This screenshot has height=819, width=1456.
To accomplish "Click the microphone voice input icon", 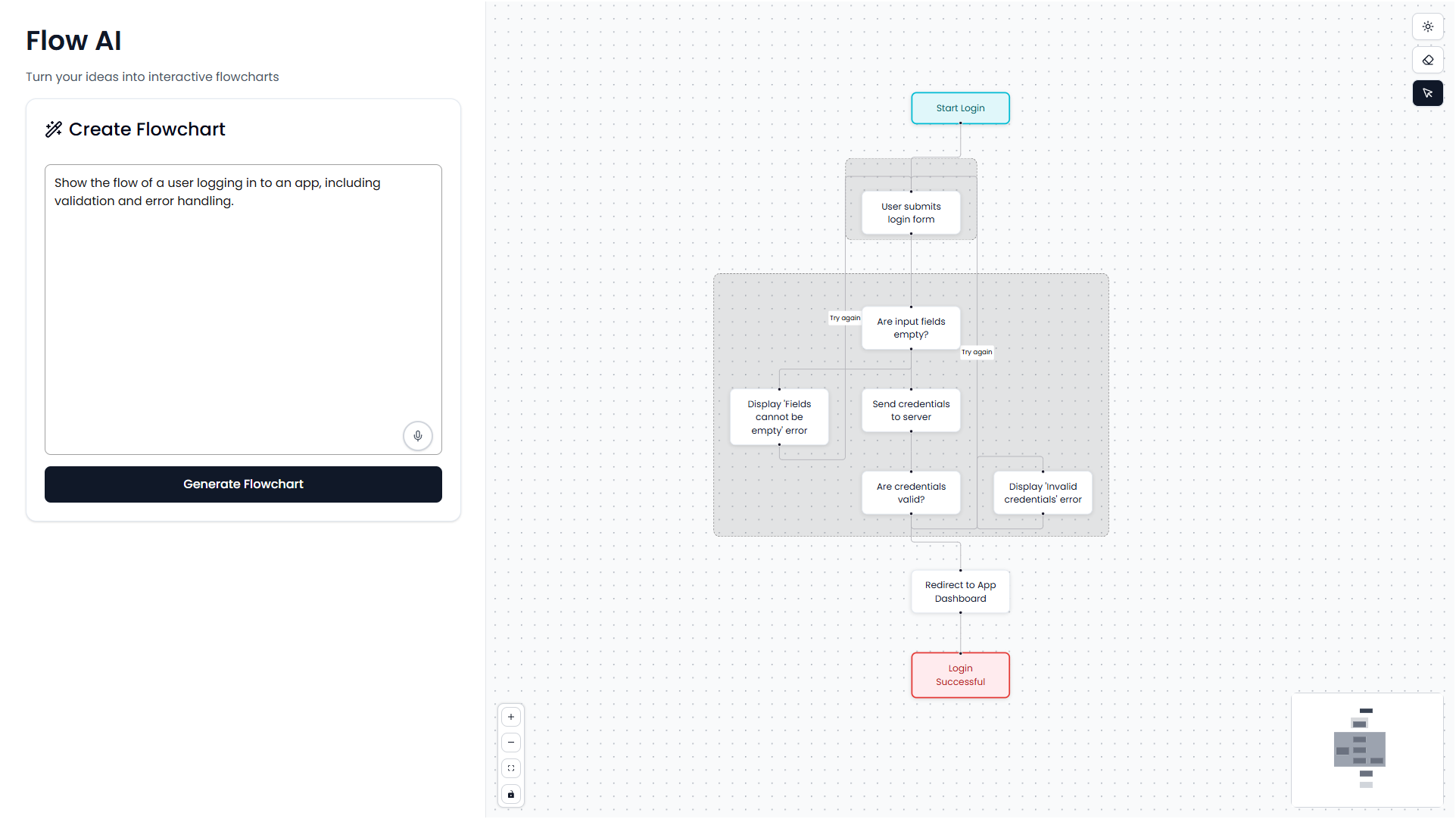I will pyautogui.click(x=417, y=436).
